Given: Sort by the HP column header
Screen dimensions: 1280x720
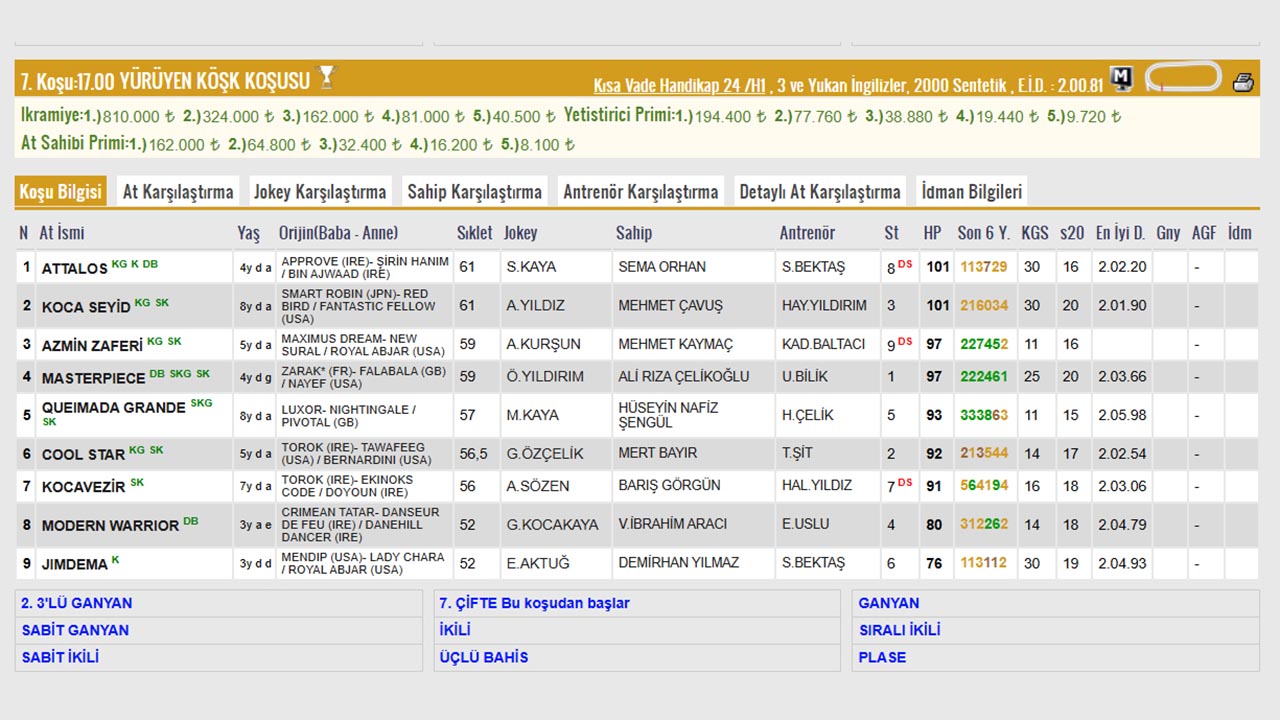Looking at the screenshot, I should (932, 233).
